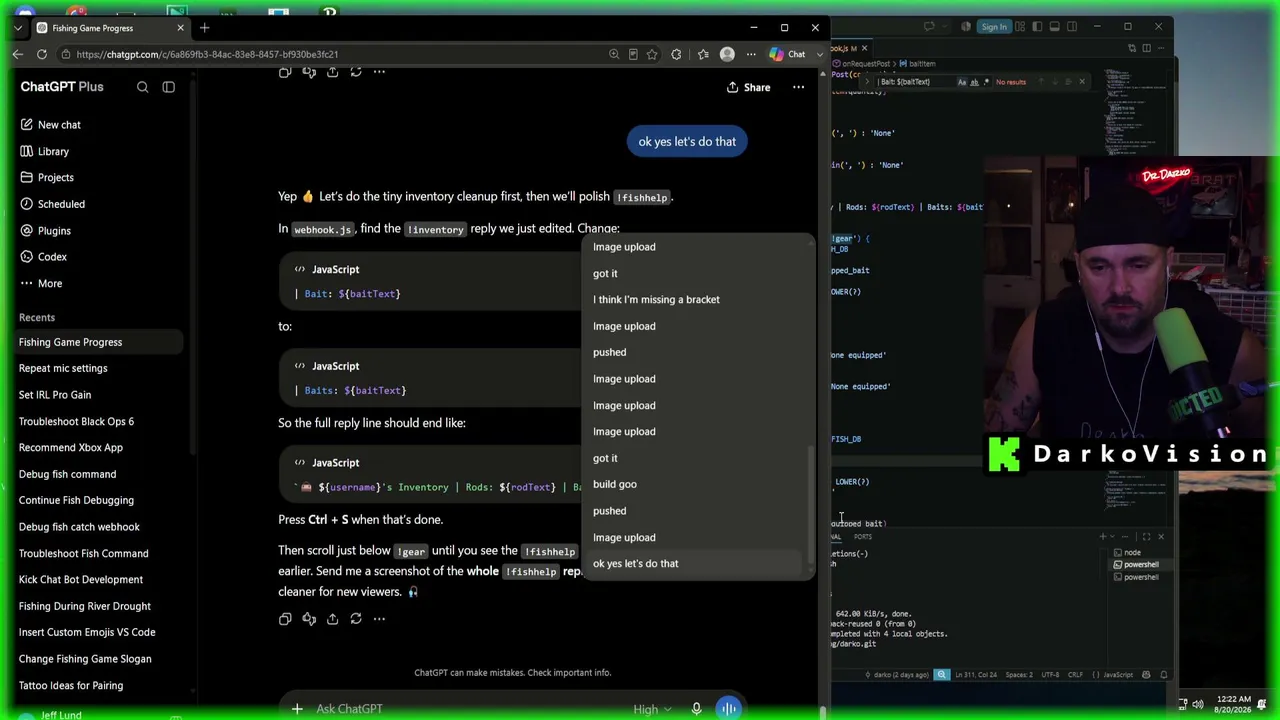Open Plugins in ChatGPT sidebar
Screen dimensions: 1280x720
pyautogui.click(x=45, y=231)
